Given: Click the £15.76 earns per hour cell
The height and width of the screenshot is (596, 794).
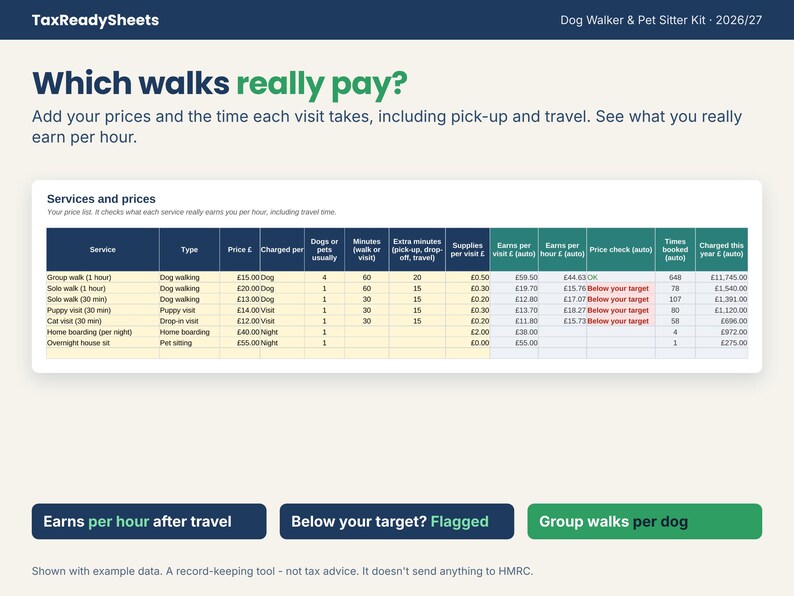Looking at the screenshot, I should coord(562,289).
